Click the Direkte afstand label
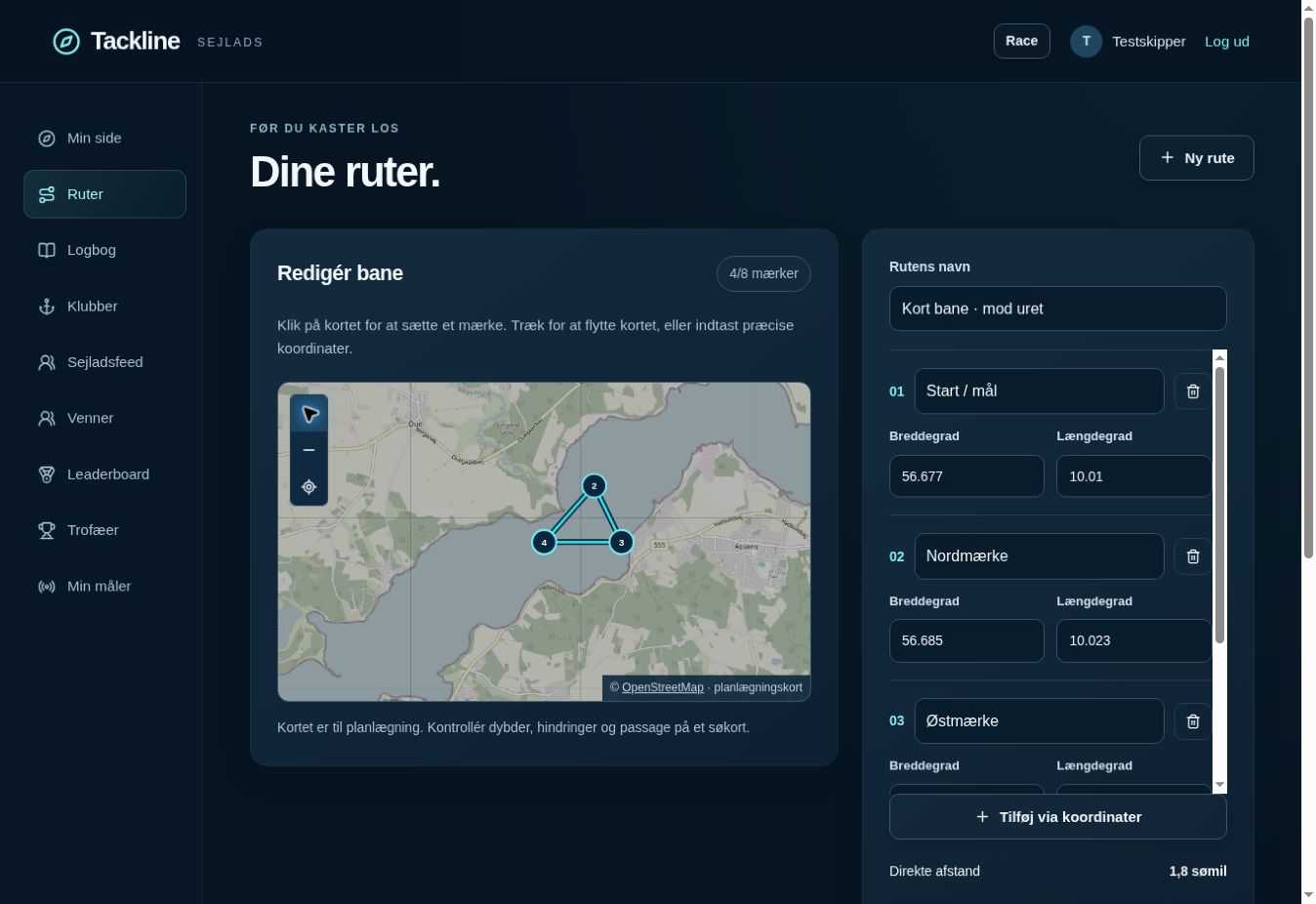1316x904 pixels. (934, 871)
